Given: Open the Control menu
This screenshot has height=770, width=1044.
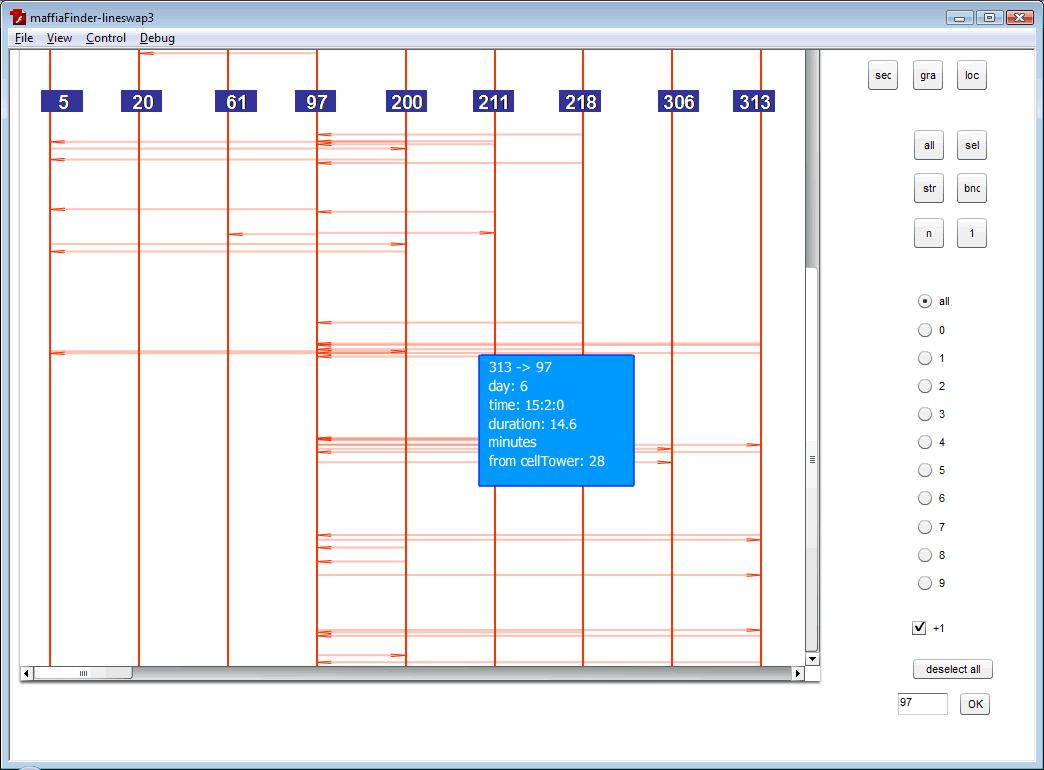Looking at the screenshot, I should pyautogui.click(x=106, y=38).
